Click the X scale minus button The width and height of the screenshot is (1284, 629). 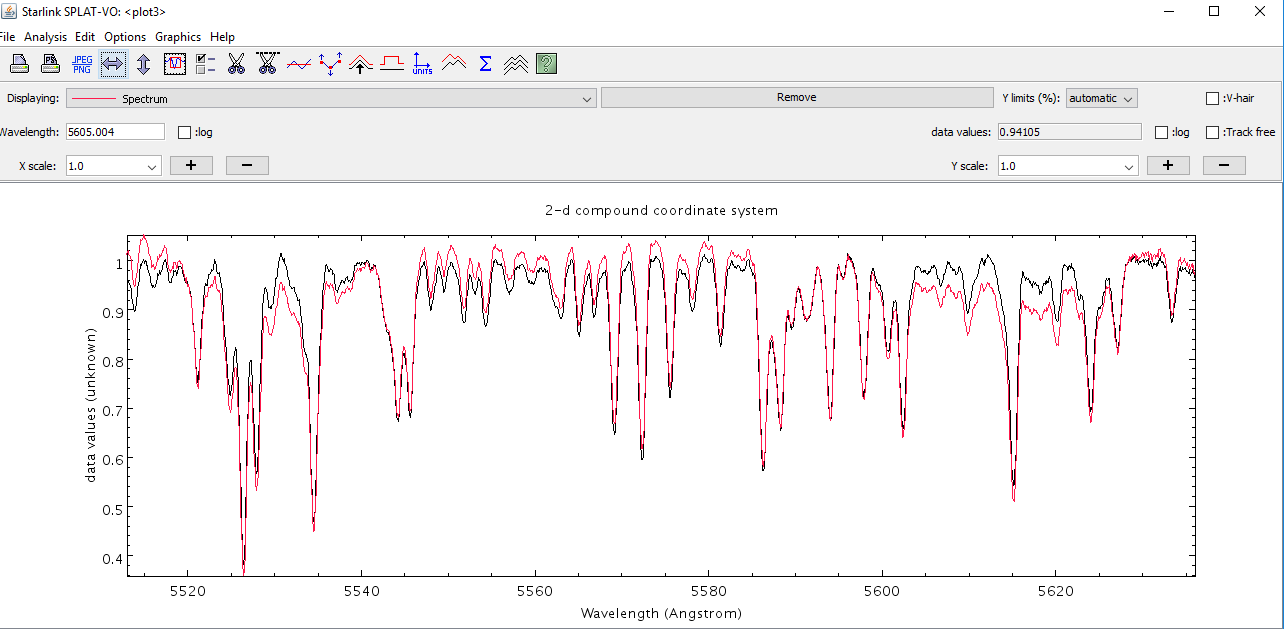point(247,166)
